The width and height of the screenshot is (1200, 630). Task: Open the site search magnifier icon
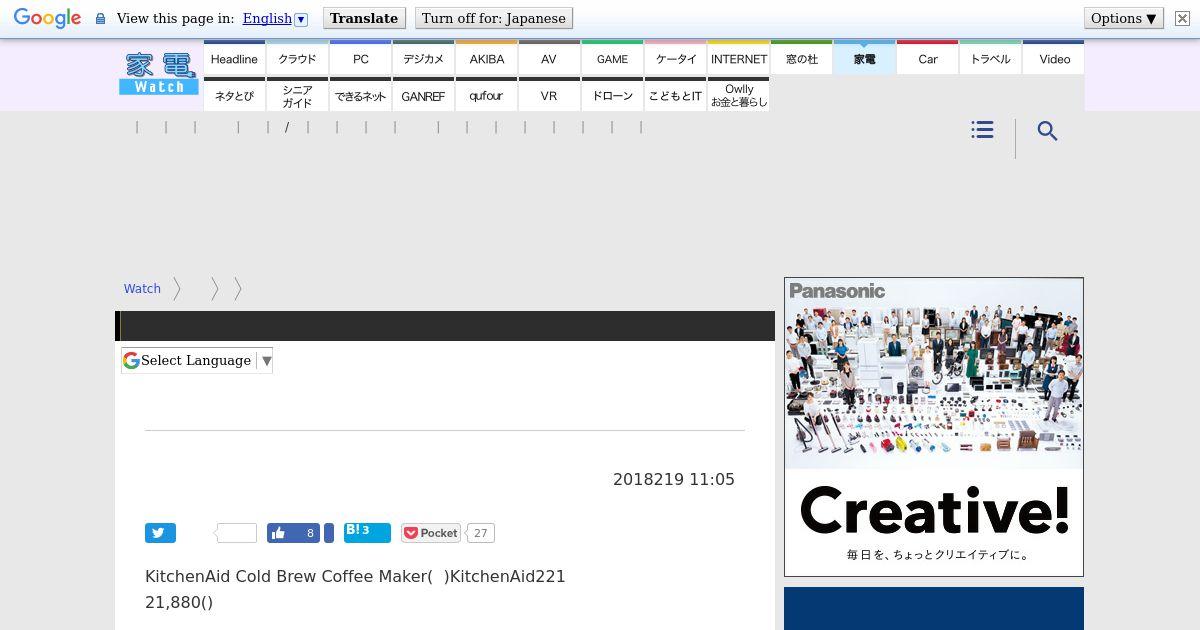[x=1047, y=131]
